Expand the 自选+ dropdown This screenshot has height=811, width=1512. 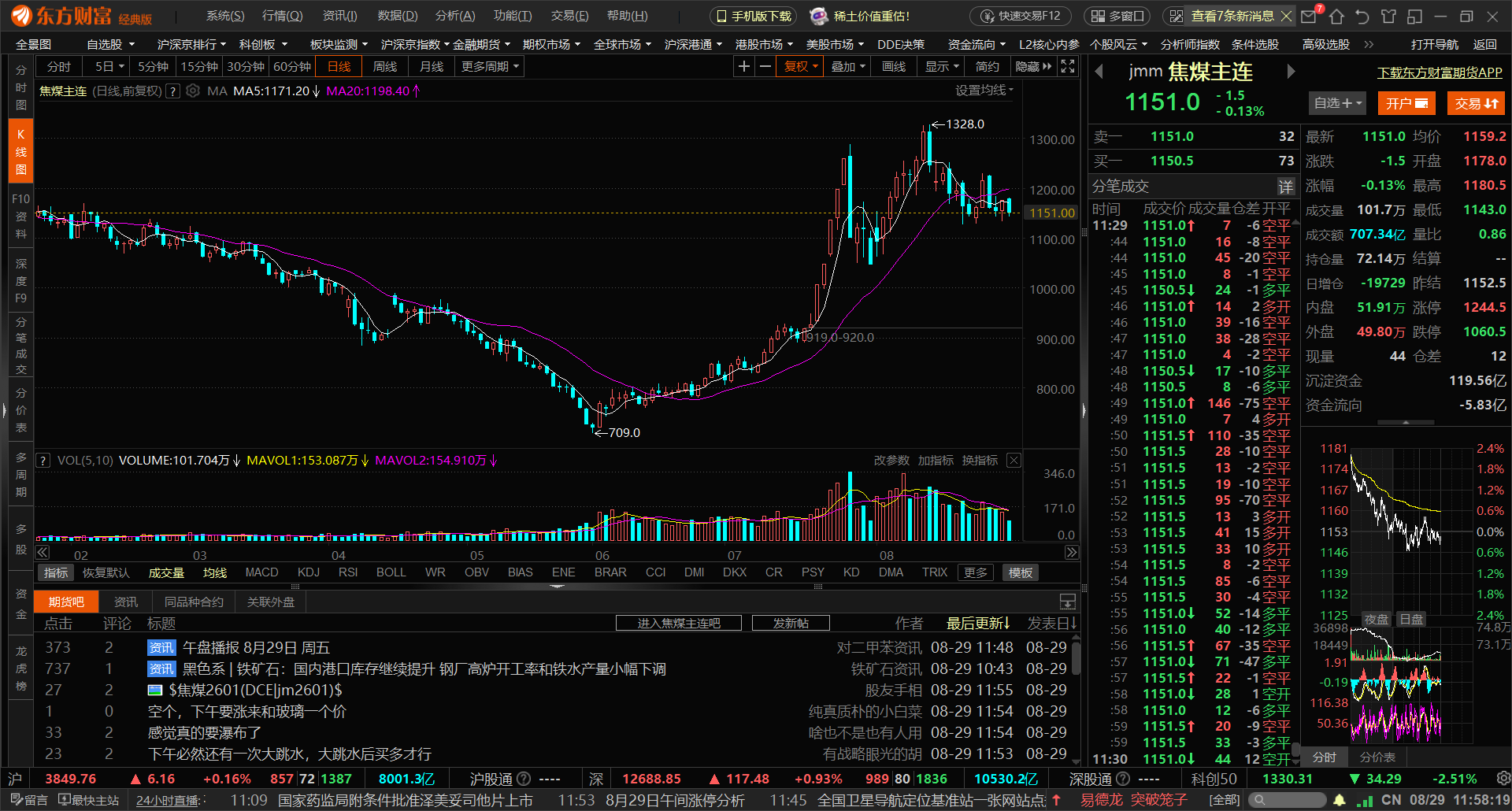[1337, 103]
